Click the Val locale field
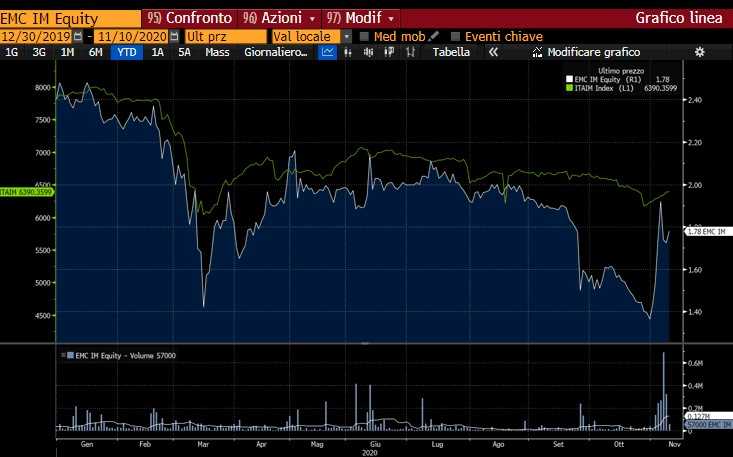 306,36
